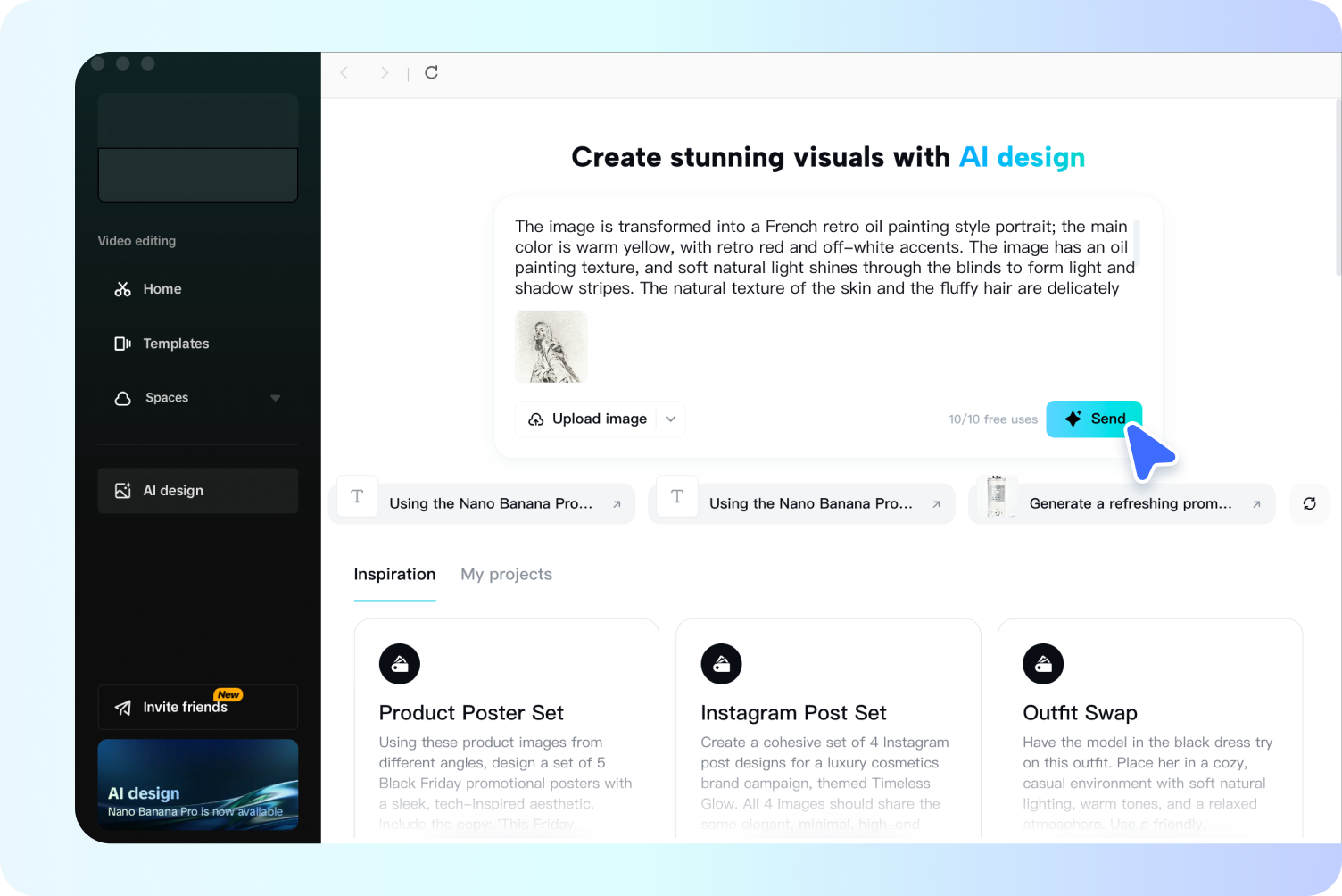Switch to the My projects tab

(506, 574)
